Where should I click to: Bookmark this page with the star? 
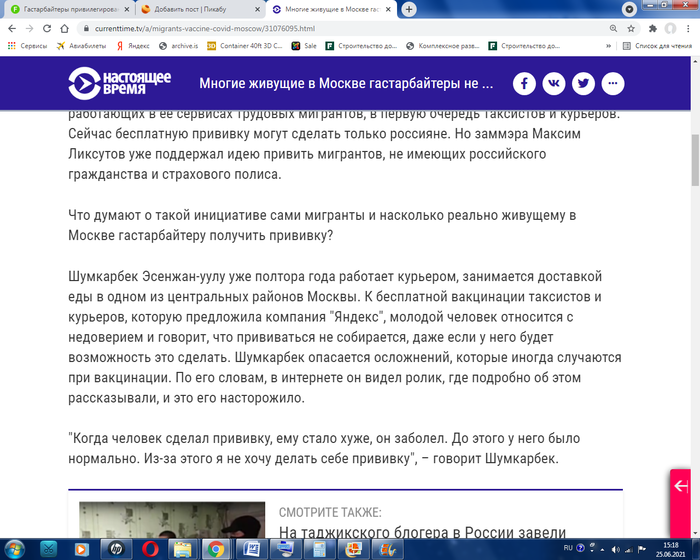631,29
